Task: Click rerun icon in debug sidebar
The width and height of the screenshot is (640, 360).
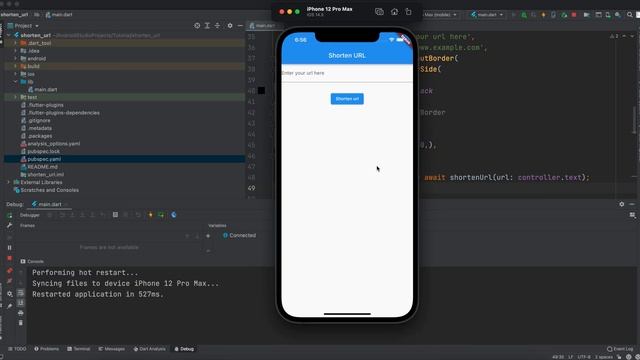Action: [x=9, y=216]
